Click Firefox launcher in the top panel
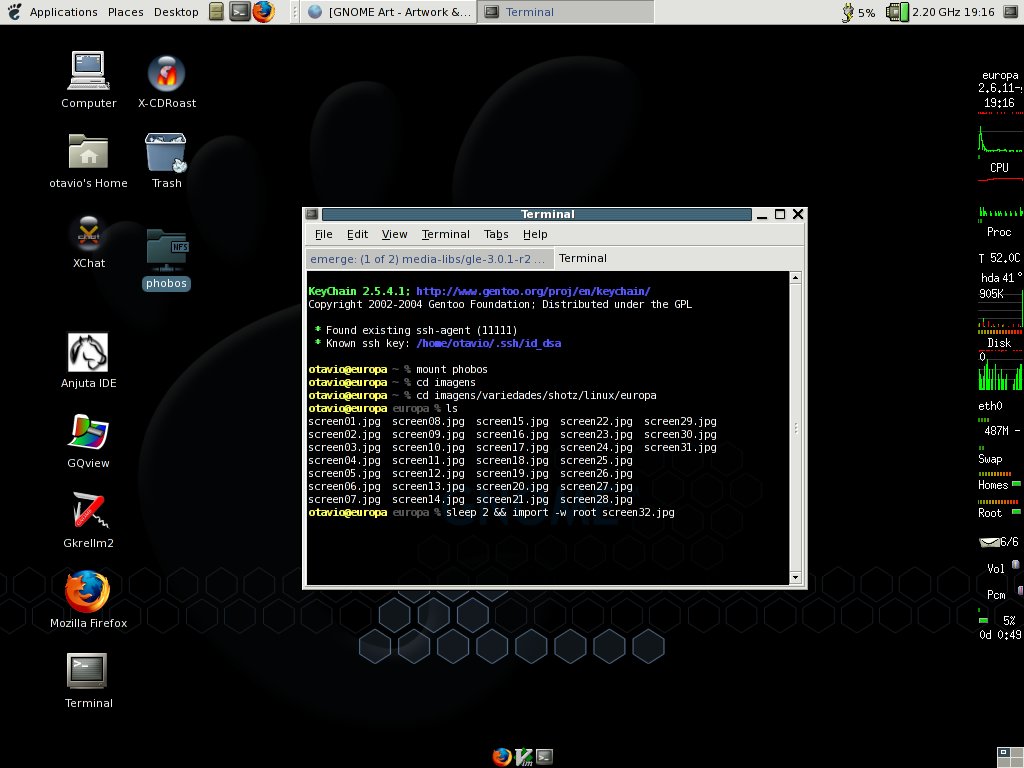Image resolution: width=1024 pixels, height=768 pixels. click(x=263, y=12)
